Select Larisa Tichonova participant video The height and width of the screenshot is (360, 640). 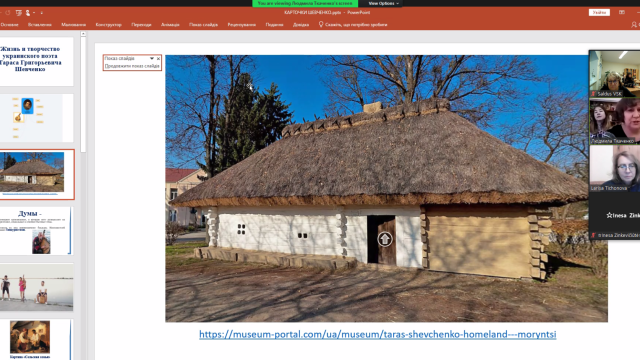[614, 168]
